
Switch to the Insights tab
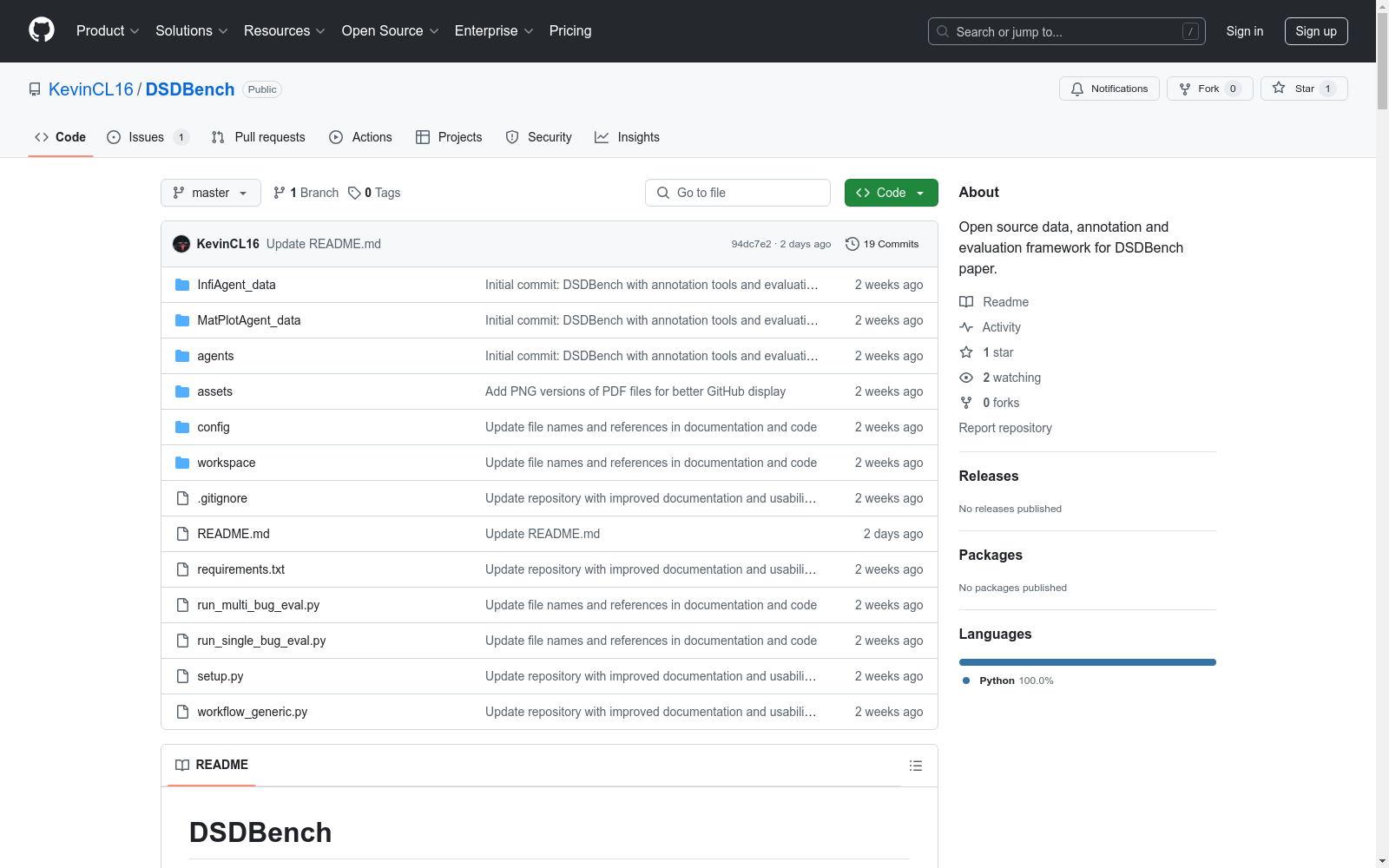627,137
